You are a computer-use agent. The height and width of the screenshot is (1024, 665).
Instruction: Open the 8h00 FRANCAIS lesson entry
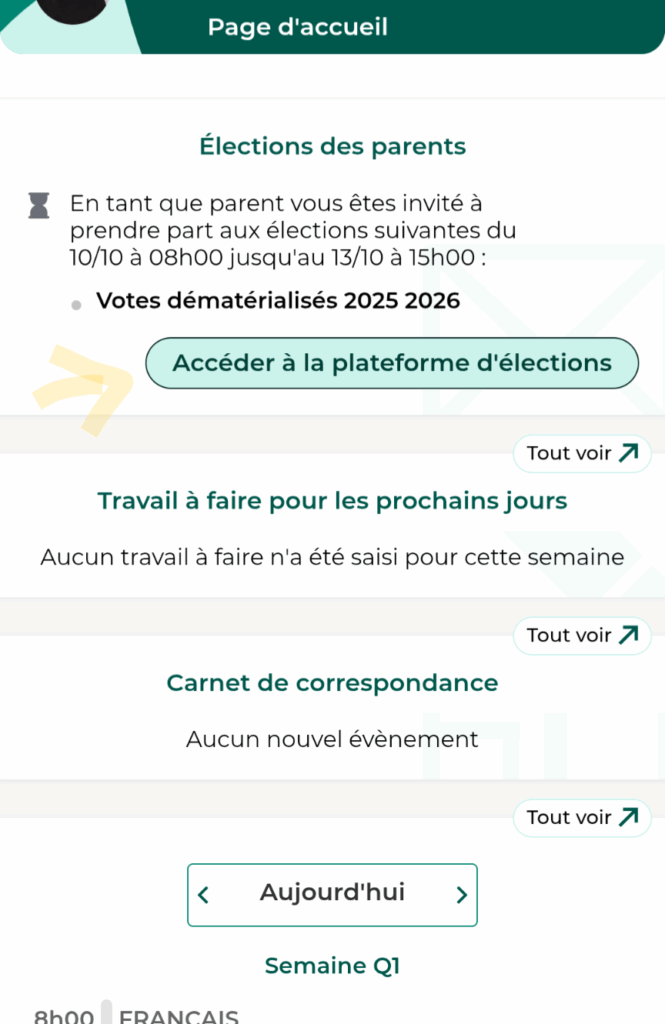[178, 1015]
